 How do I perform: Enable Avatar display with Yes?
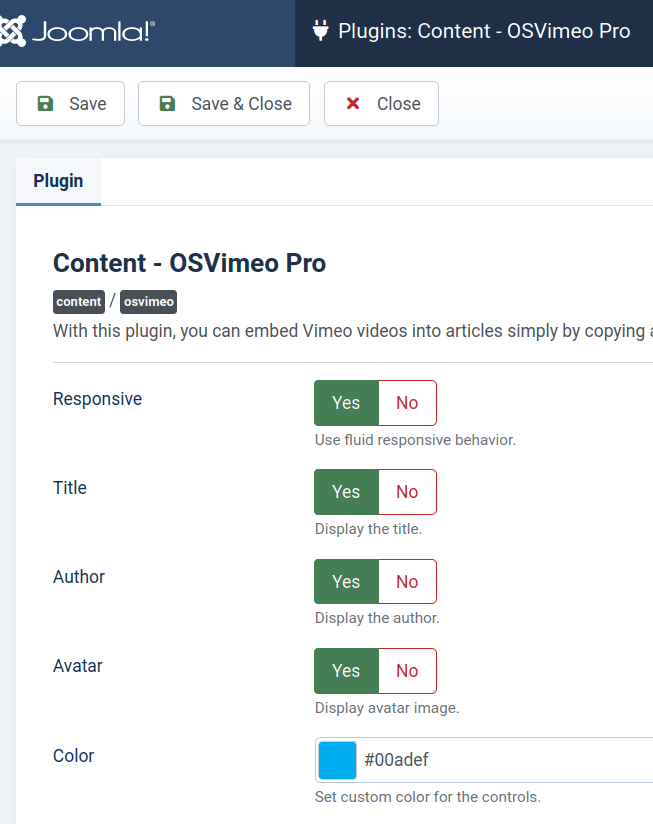(346, 670)
